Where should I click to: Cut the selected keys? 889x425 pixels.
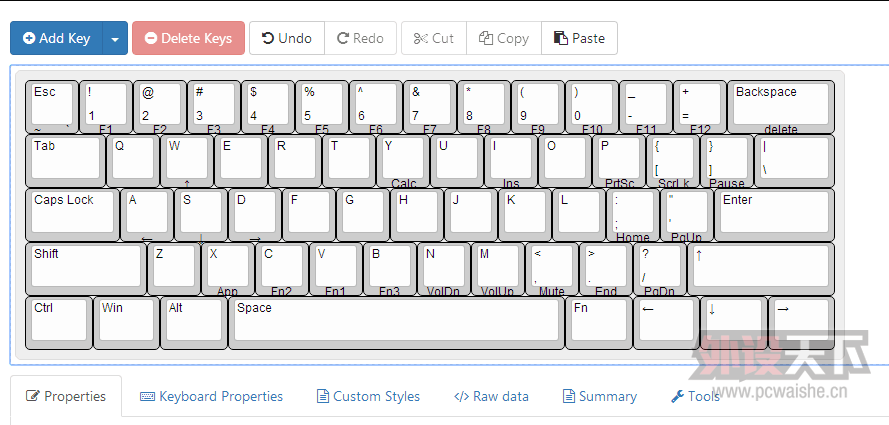(434, 39)
